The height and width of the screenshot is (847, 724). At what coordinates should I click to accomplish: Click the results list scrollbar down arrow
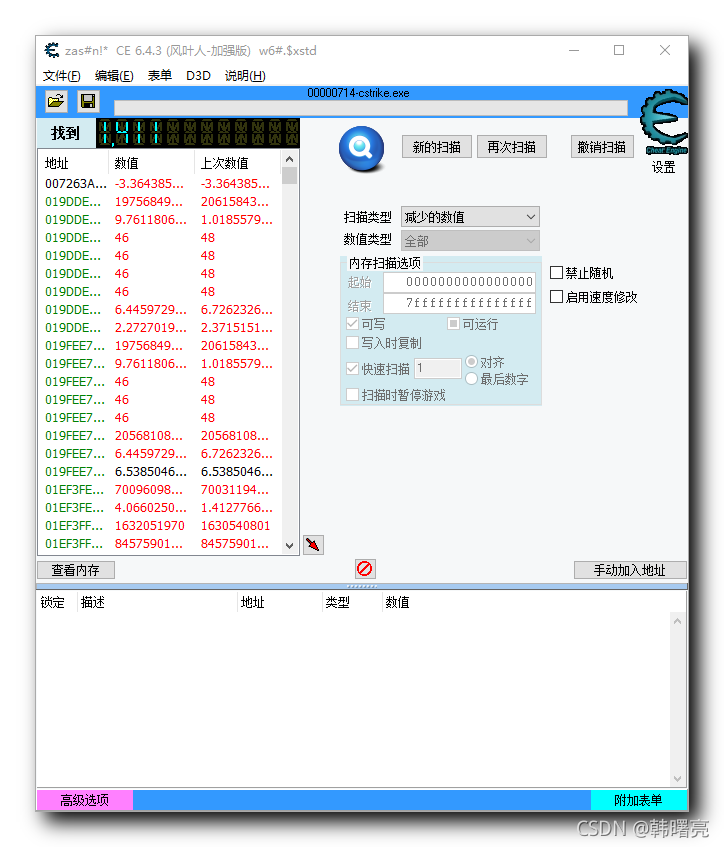[290, 546]
